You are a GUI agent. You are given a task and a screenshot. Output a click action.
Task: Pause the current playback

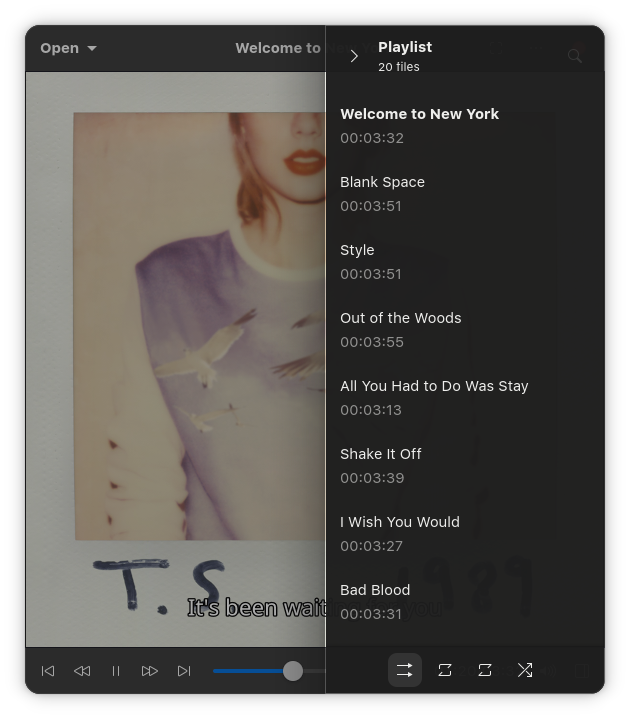click(116, 671)
